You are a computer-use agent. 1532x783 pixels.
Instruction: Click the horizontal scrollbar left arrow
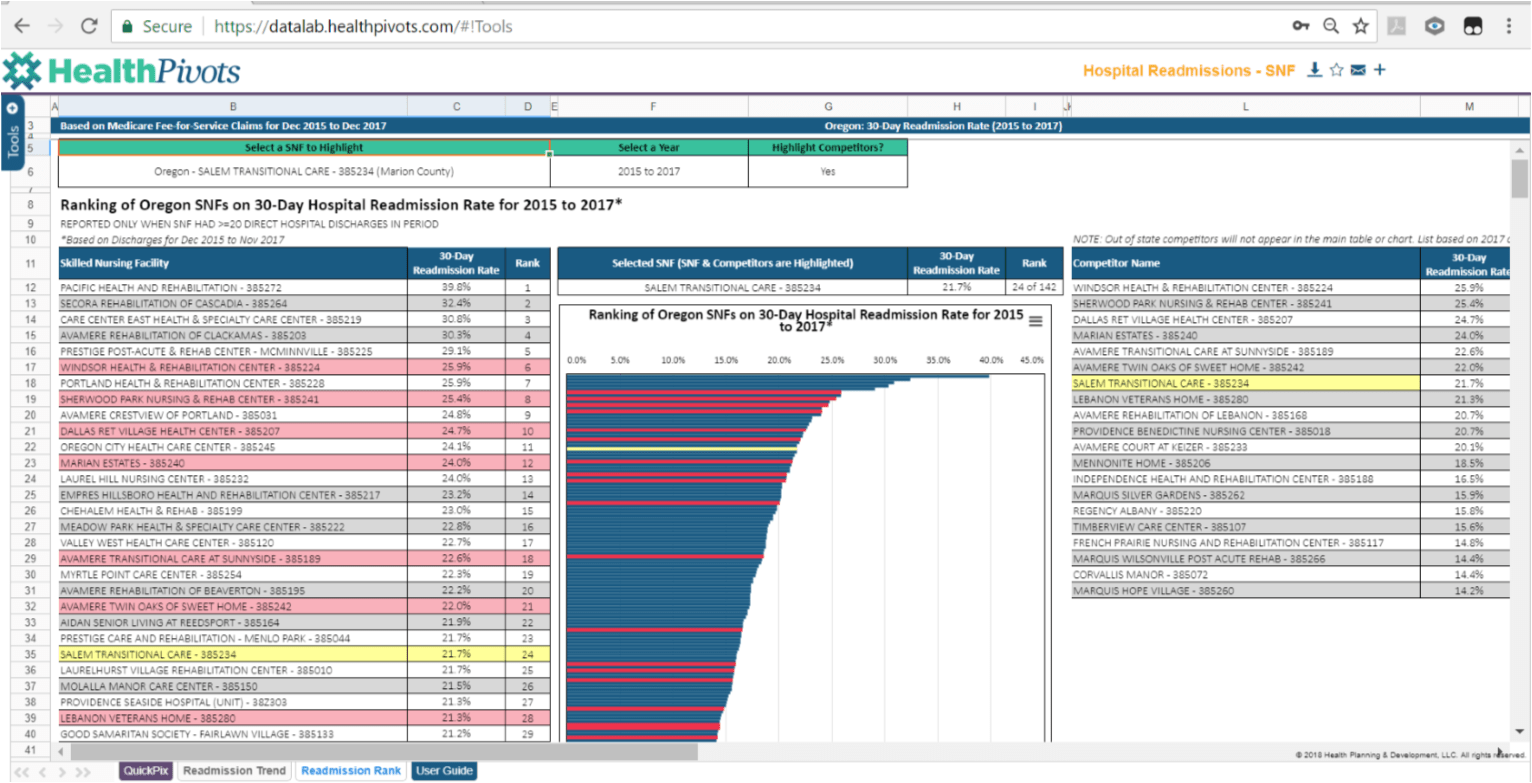coord(59,750)
